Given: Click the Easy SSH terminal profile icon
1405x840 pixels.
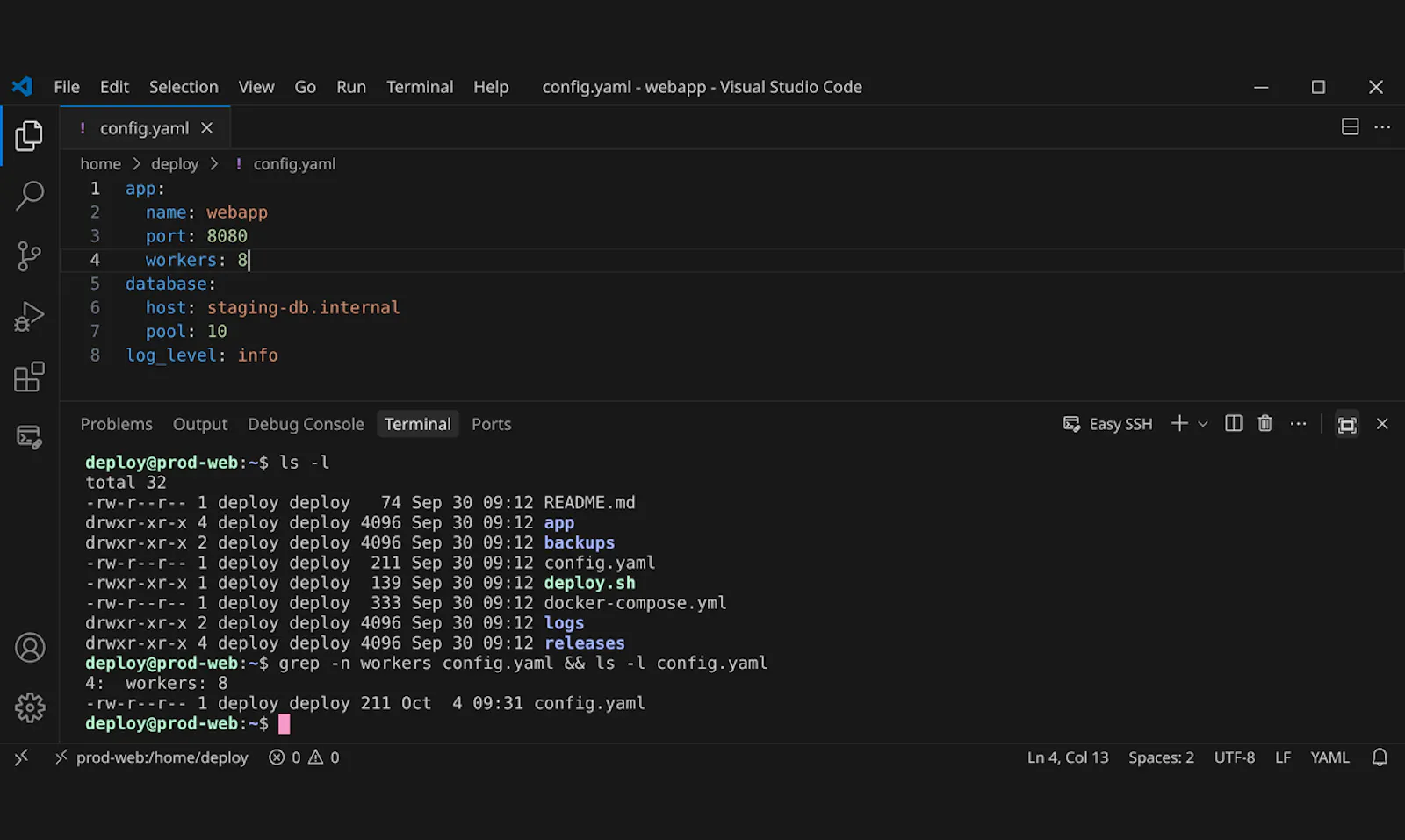Looking at the screenshot, I should (1071, 424).
